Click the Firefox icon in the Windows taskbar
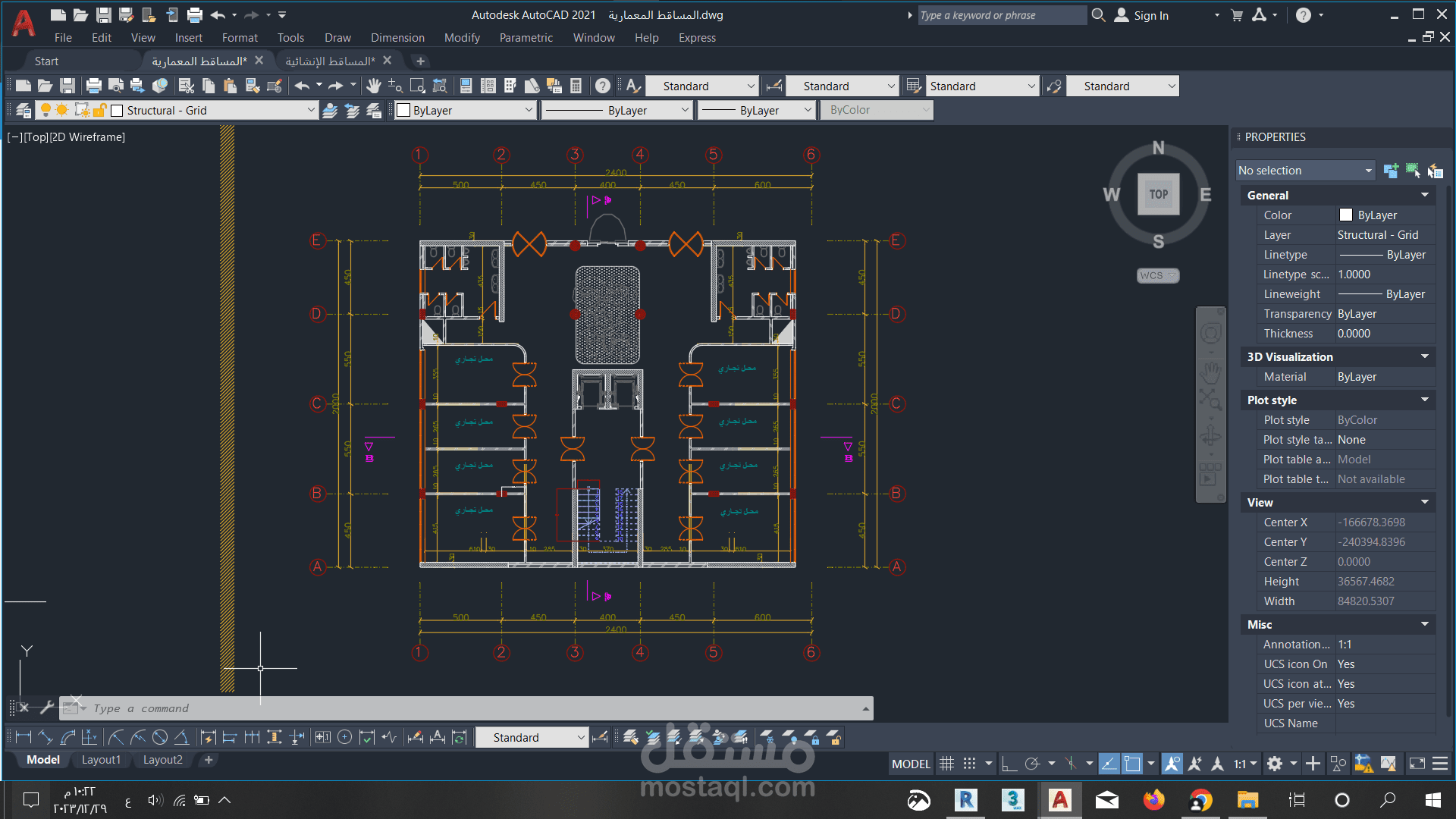1456x819 pixels. 1154,800
